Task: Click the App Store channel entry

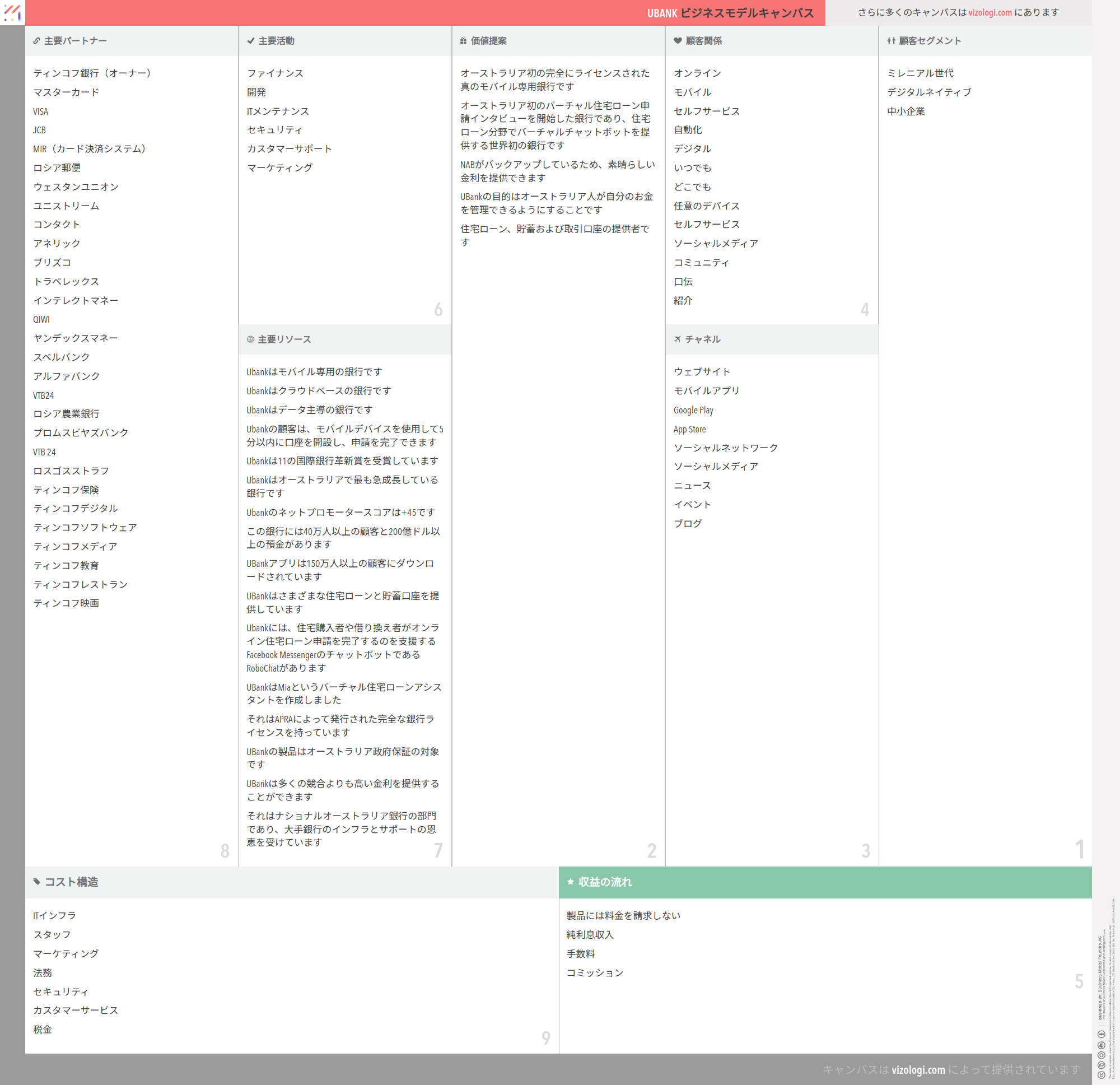Action: tap(689, 429)
